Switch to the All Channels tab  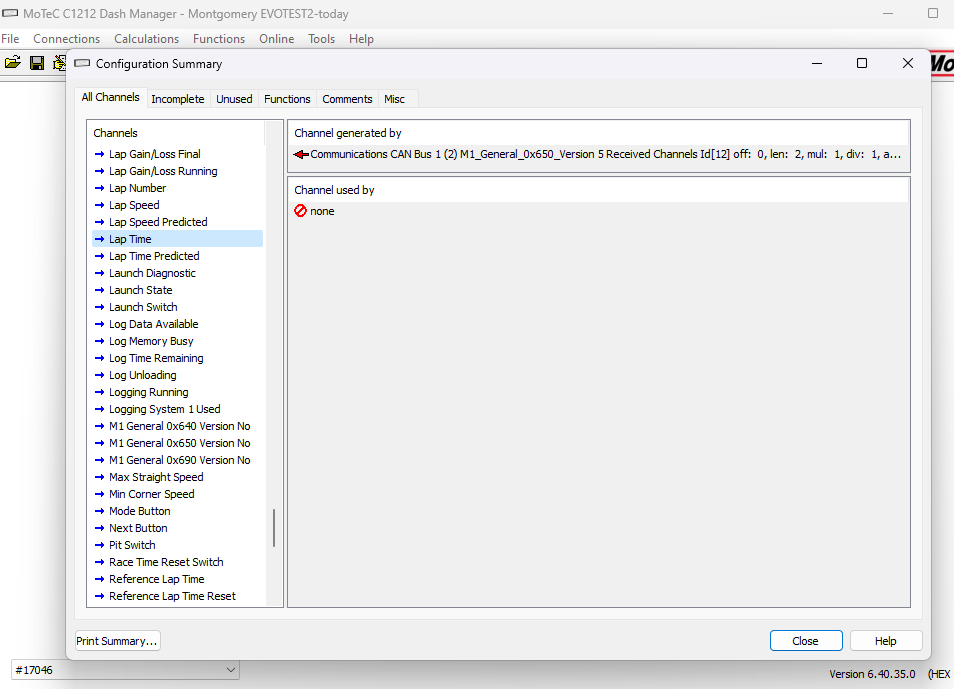[x=111, y=97]
